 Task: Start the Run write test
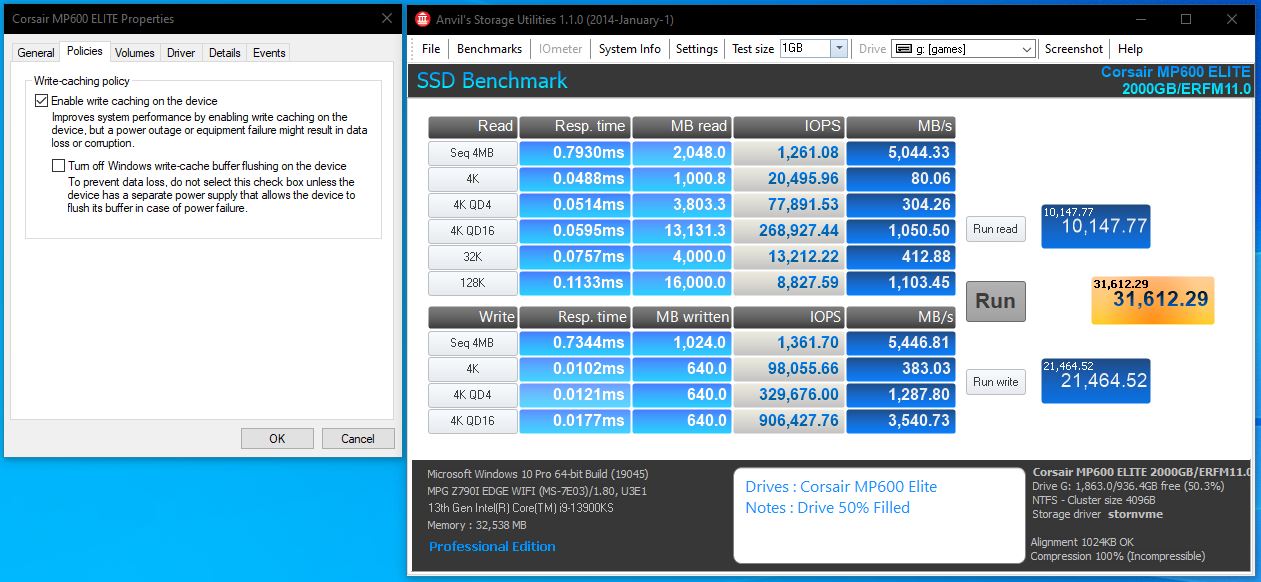click(995, 382)
